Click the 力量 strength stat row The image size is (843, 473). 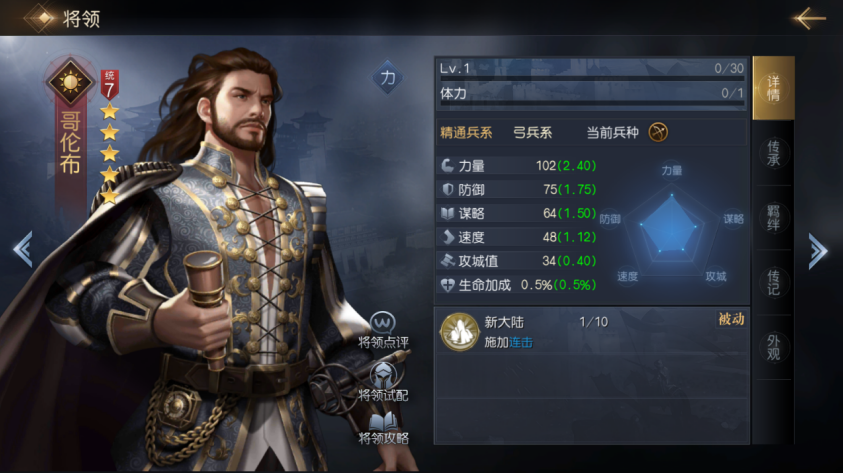click(518, 166)
